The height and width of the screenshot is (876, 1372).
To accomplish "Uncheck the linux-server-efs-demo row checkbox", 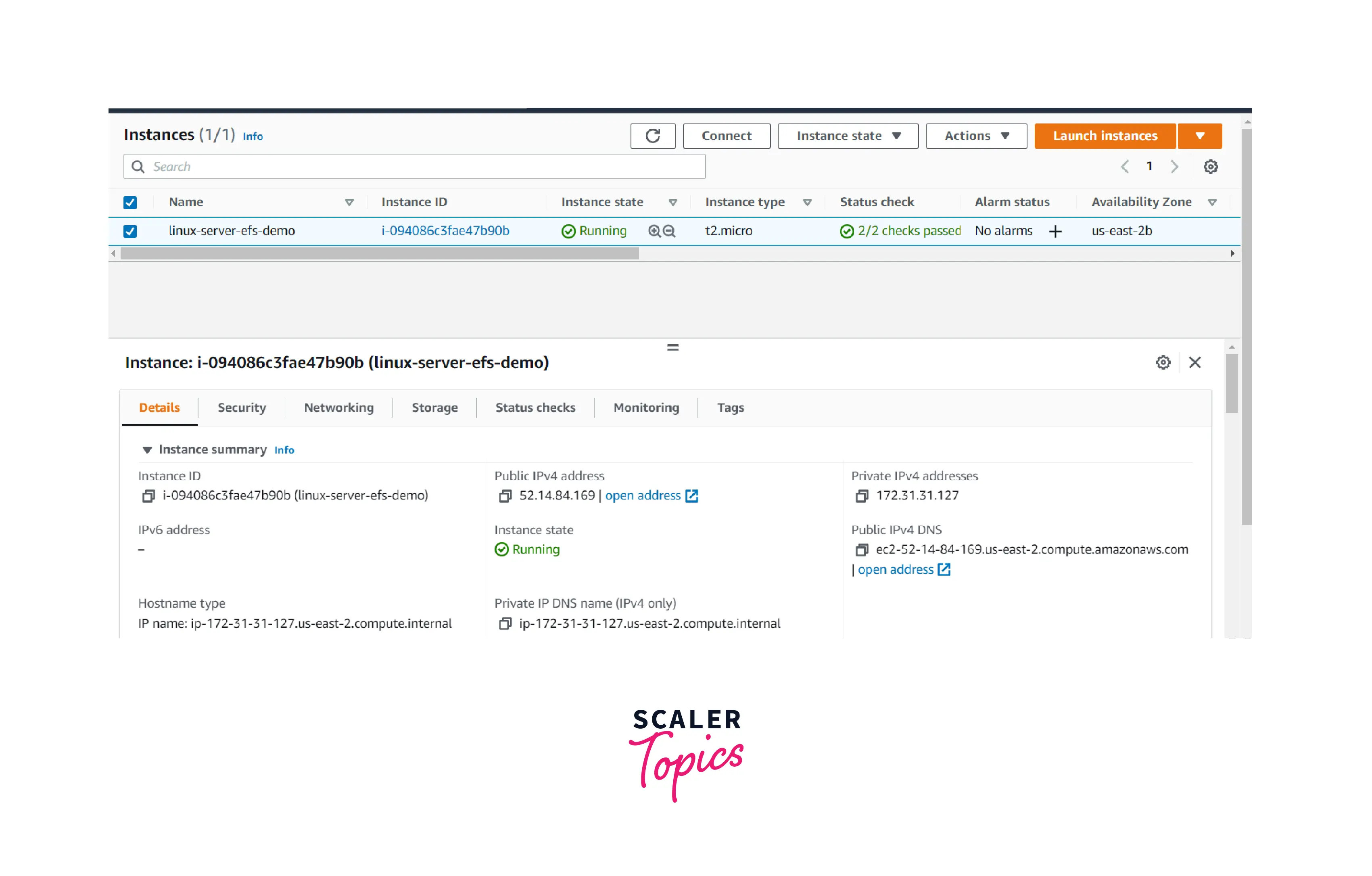I will pos(130,231).
